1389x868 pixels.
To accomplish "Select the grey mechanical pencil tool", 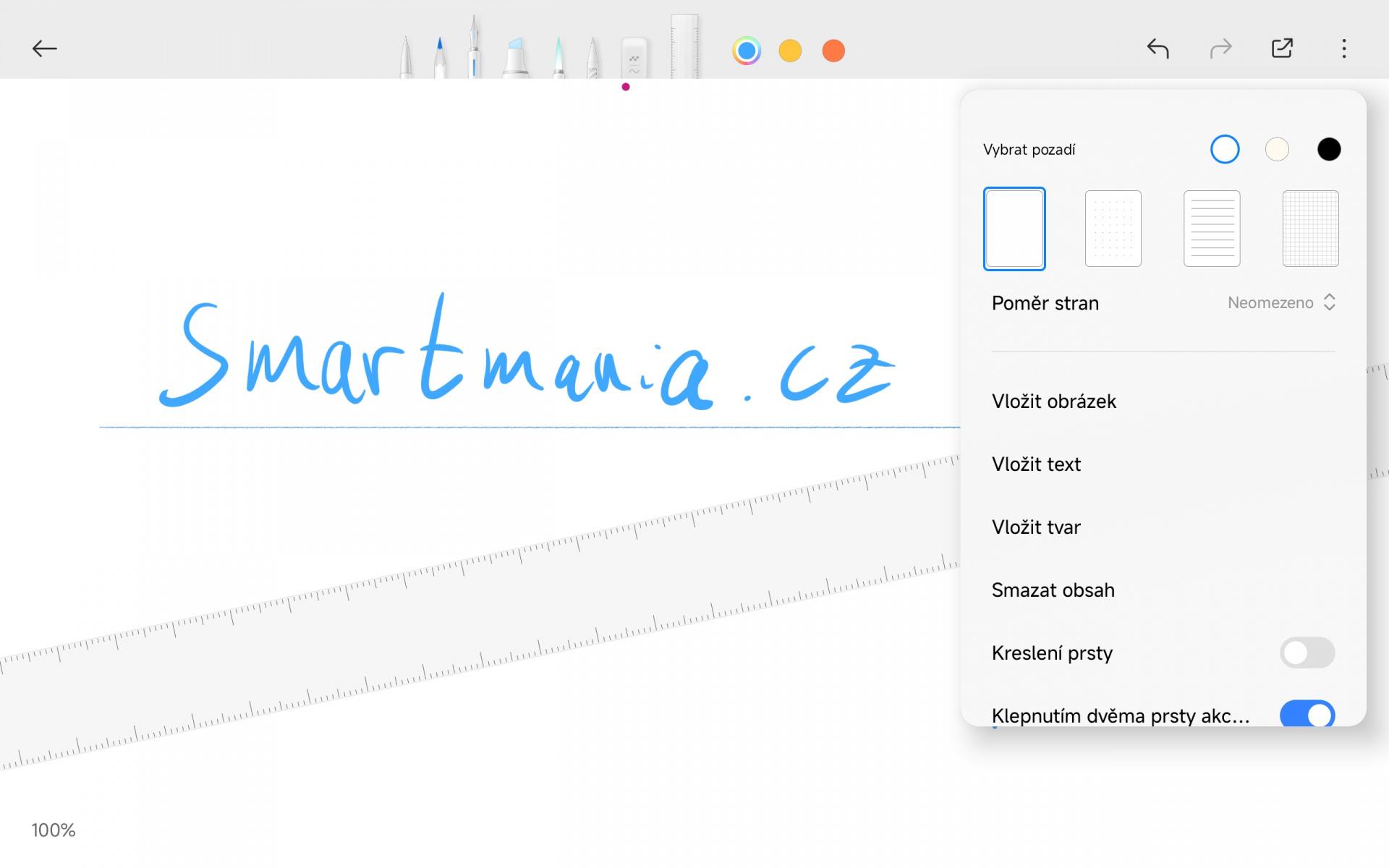I will [592, 58].
